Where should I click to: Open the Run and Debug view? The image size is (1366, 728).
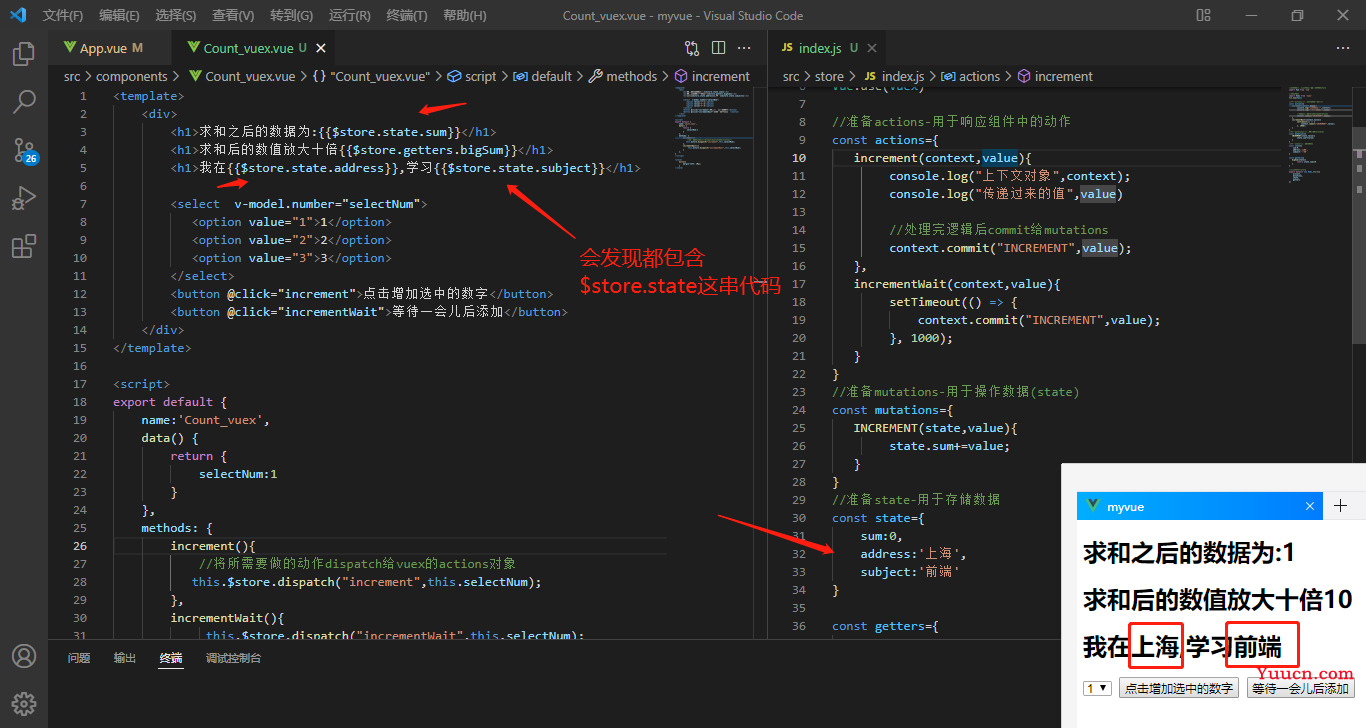click(24, 198)
